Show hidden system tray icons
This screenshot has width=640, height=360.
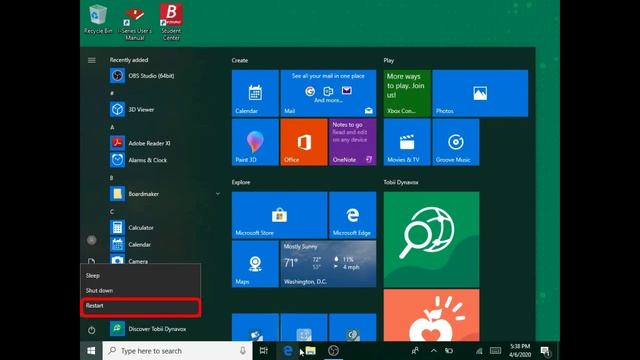coord(433,351)
